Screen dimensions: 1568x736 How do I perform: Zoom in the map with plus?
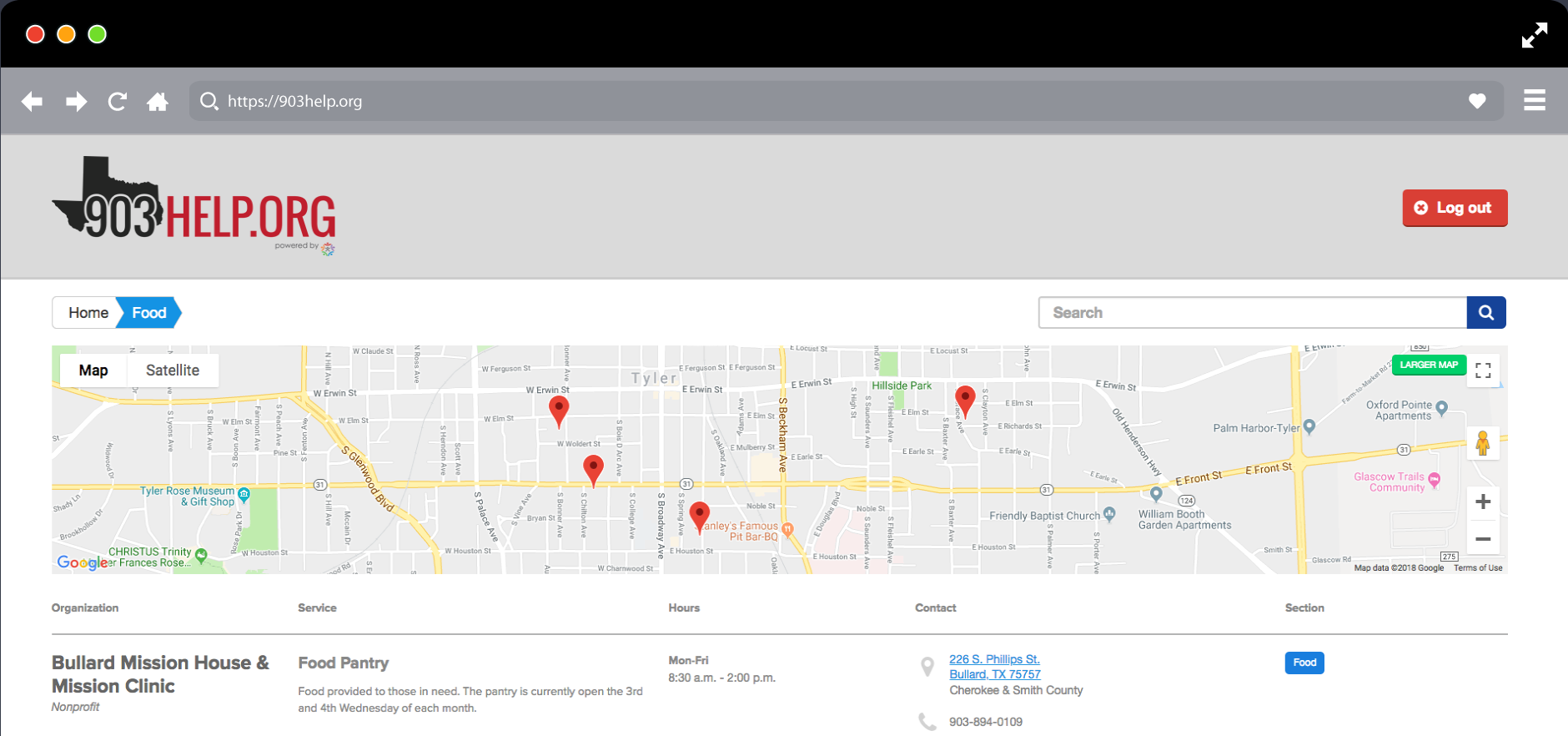point(1482,502)
